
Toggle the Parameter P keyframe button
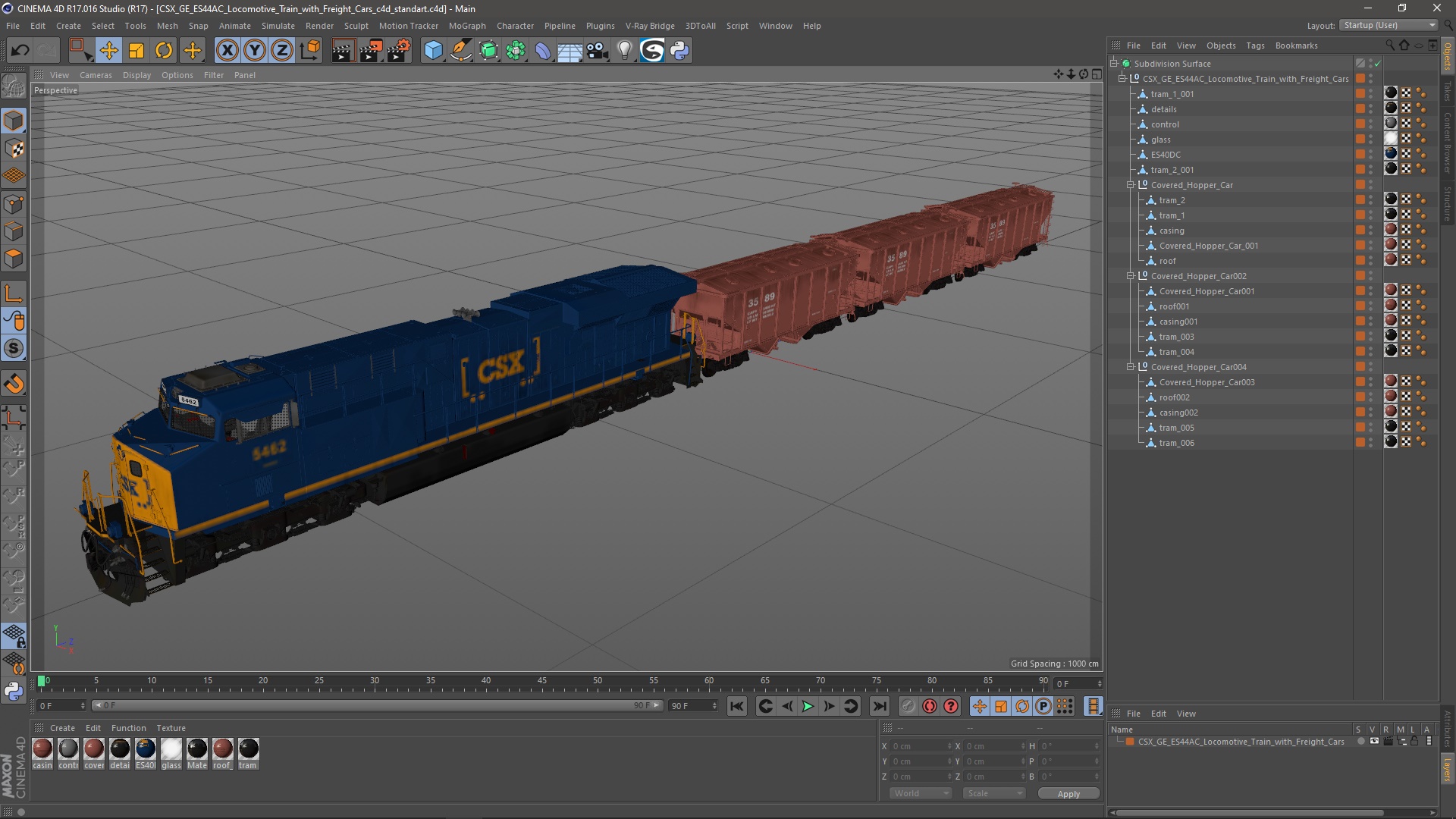[1043, 706]
